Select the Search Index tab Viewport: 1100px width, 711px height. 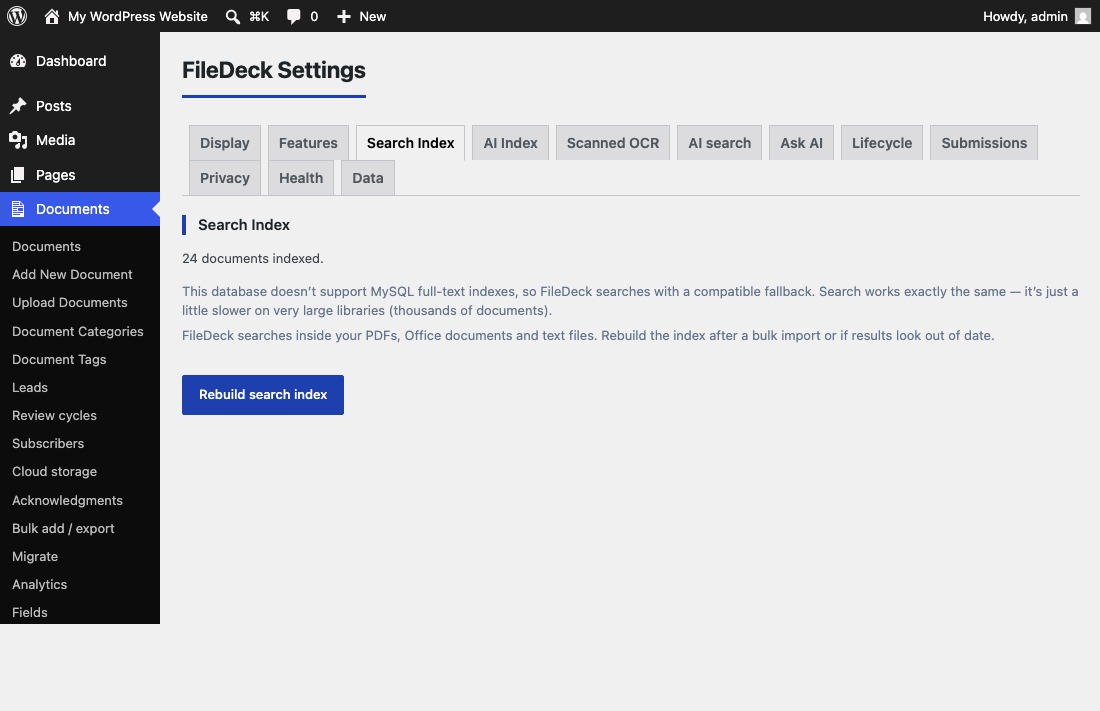point(410,142)
